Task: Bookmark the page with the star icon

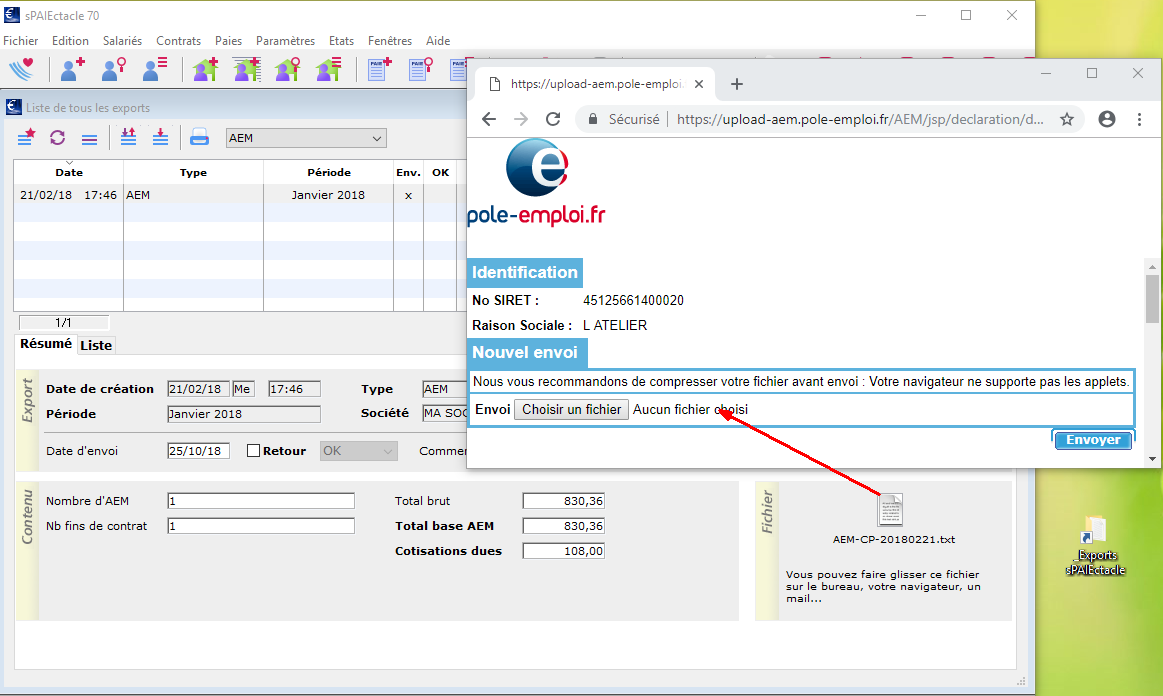Action: click(1067, 119)
